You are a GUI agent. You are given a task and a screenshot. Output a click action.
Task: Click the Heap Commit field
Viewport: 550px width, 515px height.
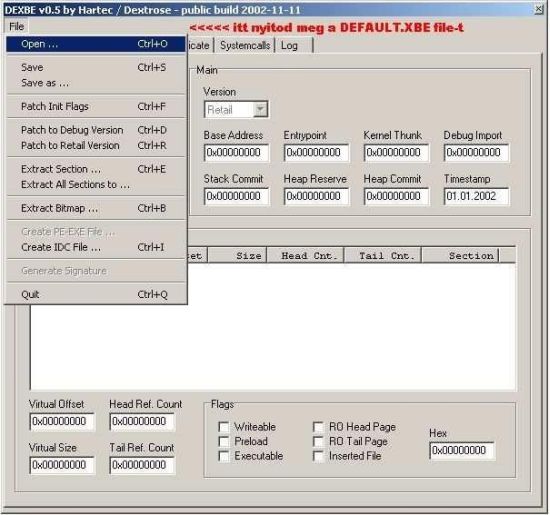396,196
